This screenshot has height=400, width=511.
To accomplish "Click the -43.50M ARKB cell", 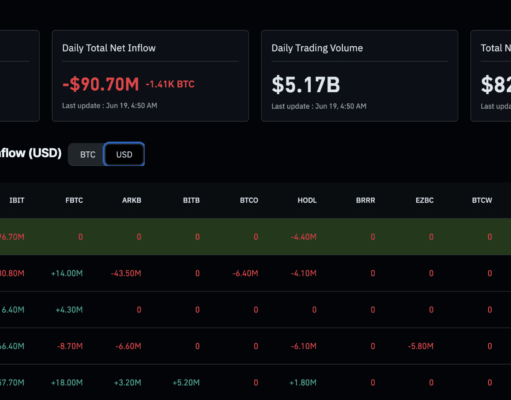I will pos(126,273).
